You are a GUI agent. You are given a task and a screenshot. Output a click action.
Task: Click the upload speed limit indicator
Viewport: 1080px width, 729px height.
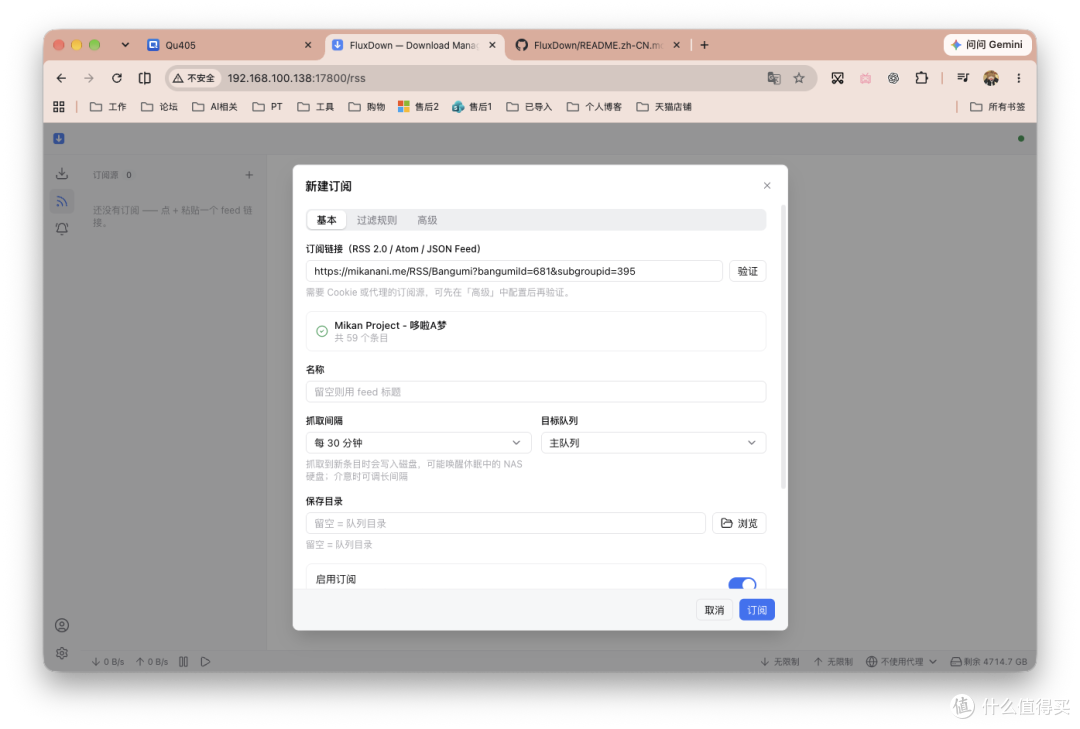(833, 661)
